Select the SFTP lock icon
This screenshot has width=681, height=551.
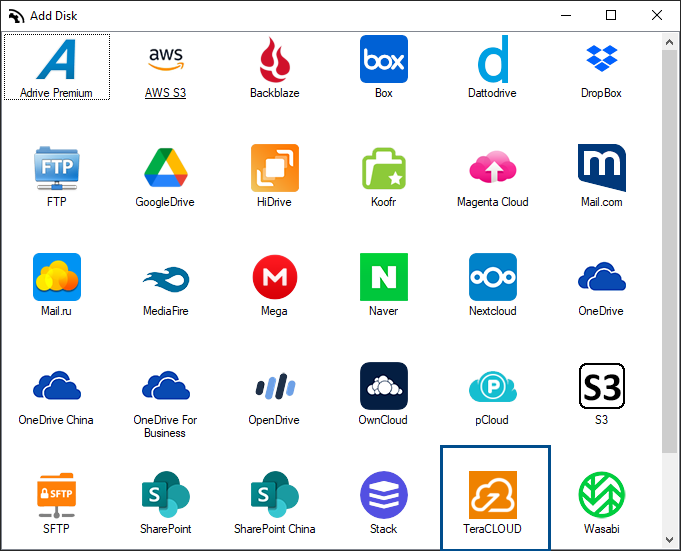pyautogui.click(x=57, y=495)
